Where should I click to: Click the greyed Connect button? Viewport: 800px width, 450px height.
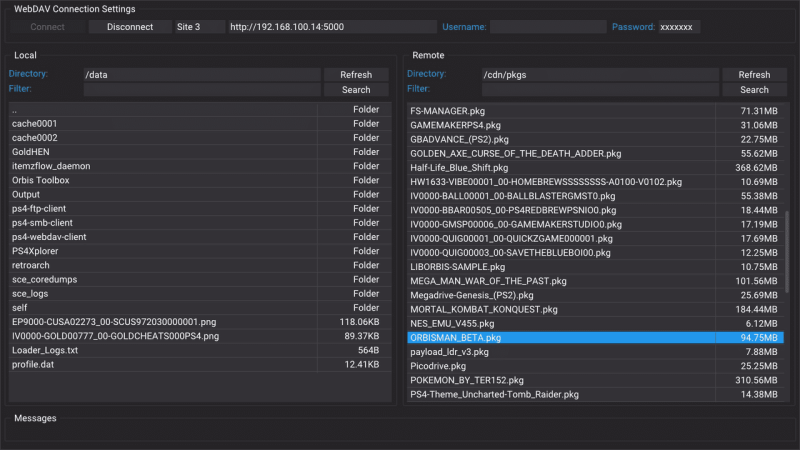[47, 27]
